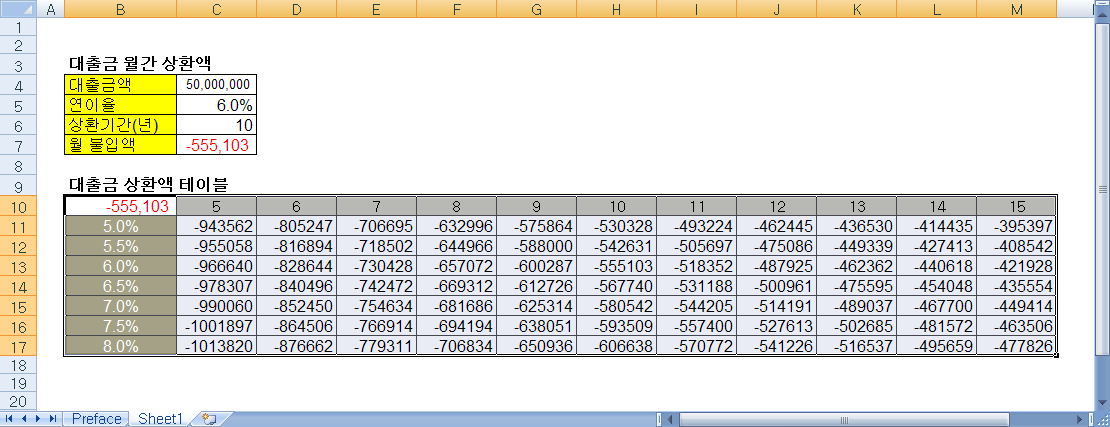Click the cell containing -657072
The height and width of the screenshot is (427, 1110).
point(457,267)
